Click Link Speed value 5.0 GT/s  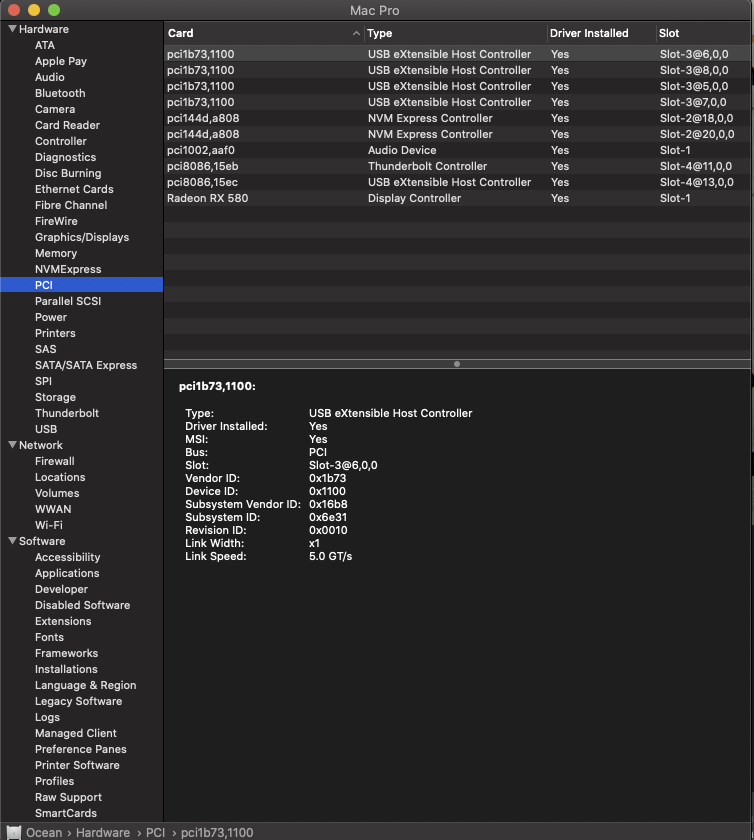coord(331,556)
